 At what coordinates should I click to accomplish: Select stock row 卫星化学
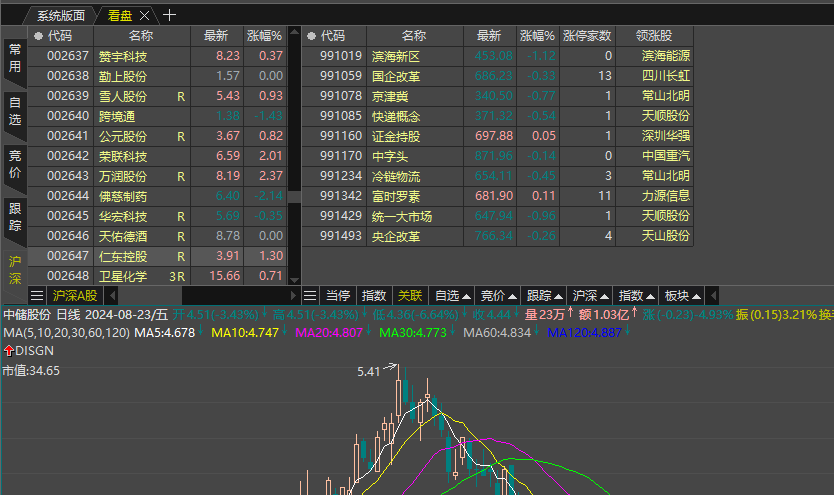coord(157,276)
